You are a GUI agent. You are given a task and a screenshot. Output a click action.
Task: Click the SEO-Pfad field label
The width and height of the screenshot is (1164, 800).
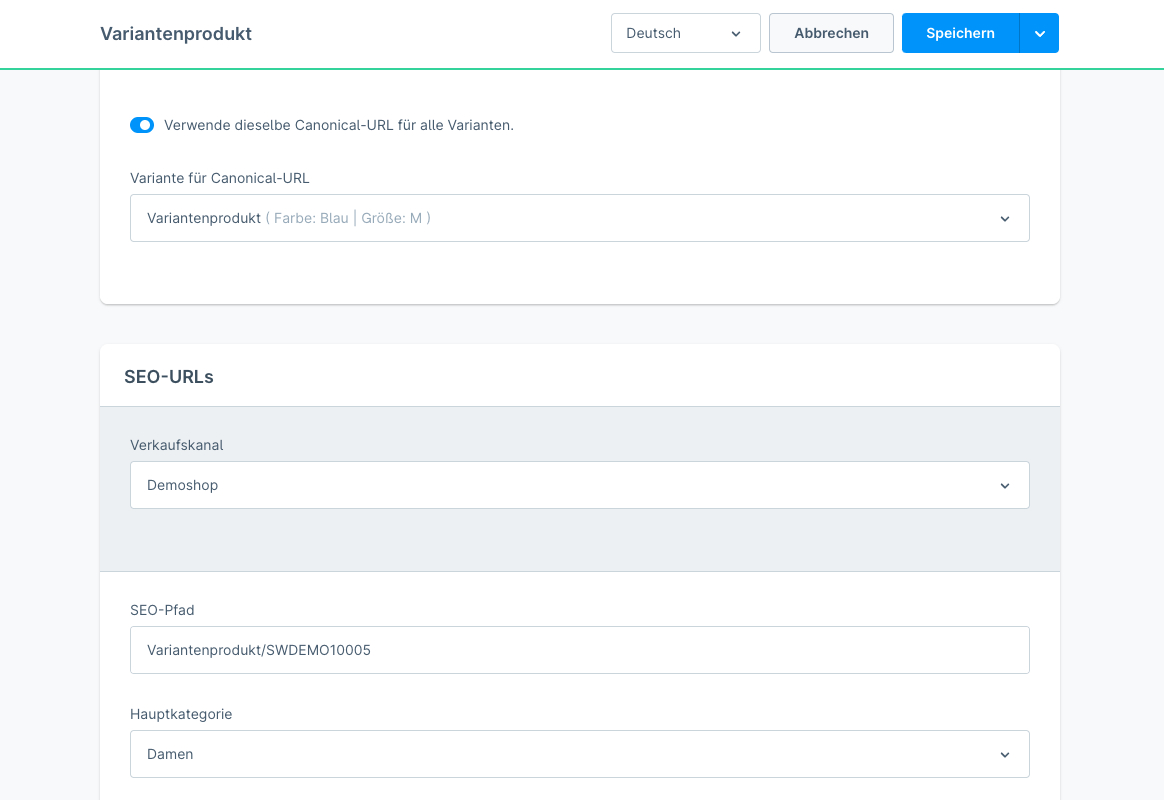pyautogui.click(x=162, y=610)
